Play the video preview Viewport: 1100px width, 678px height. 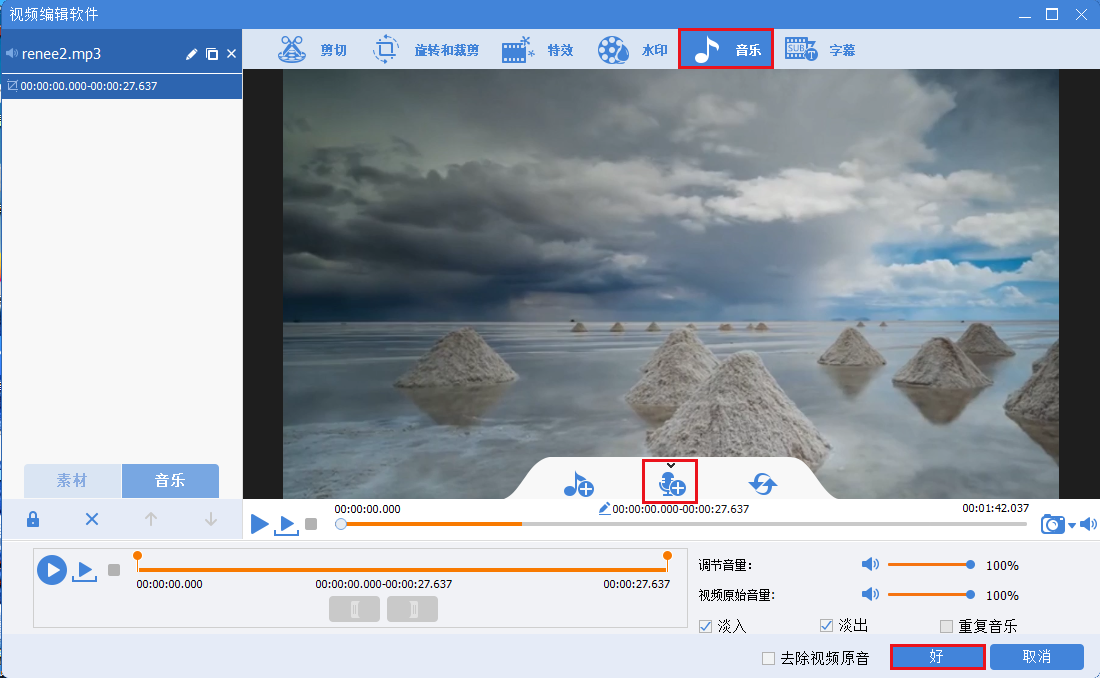point(260,524)
